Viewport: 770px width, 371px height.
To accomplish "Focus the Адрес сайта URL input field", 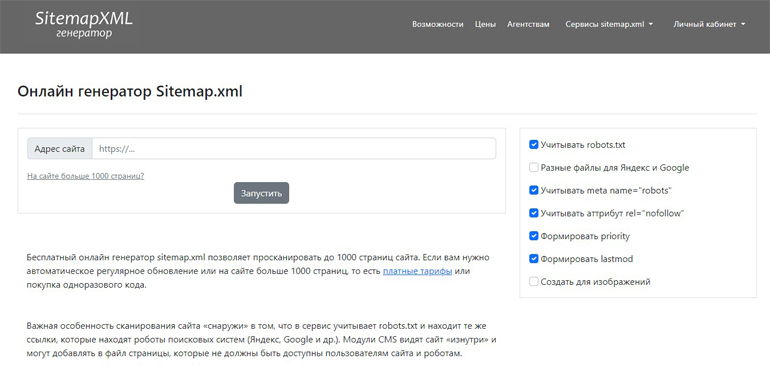I will click(x=294, y=148).
